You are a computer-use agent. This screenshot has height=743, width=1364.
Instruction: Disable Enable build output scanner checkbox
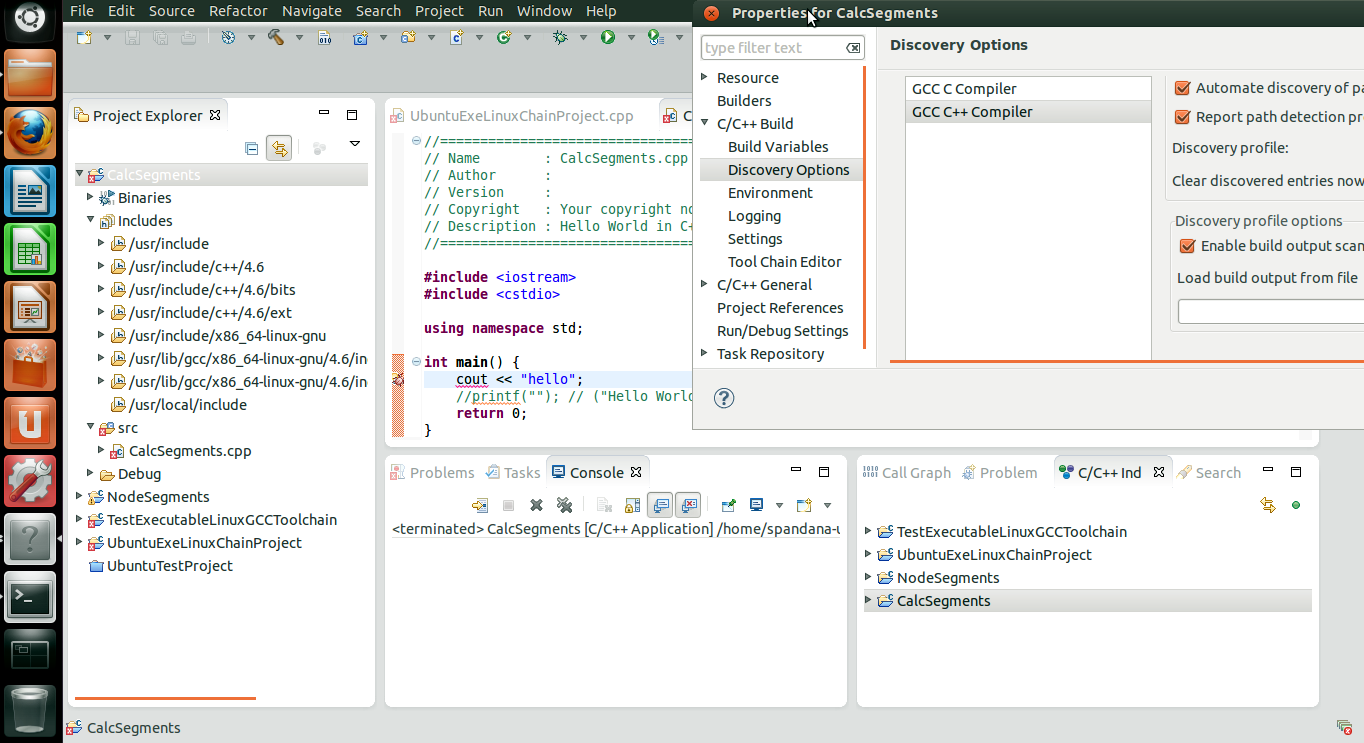(1187, 246)
